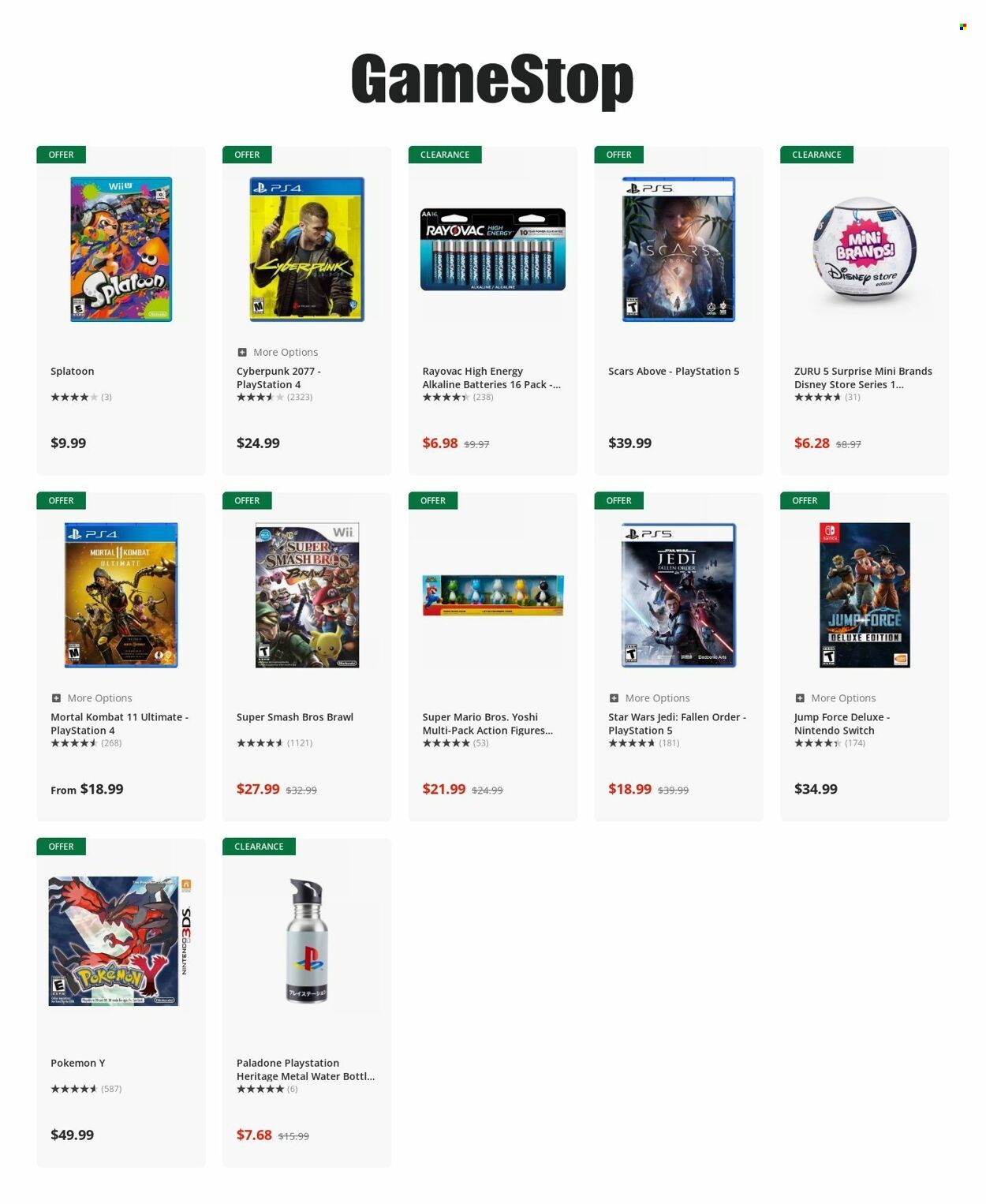This screenshot has height=1204, width=986.
Task: Click the star rating of Splatoon
Action: pyautogui.click(x=74, y=397)
